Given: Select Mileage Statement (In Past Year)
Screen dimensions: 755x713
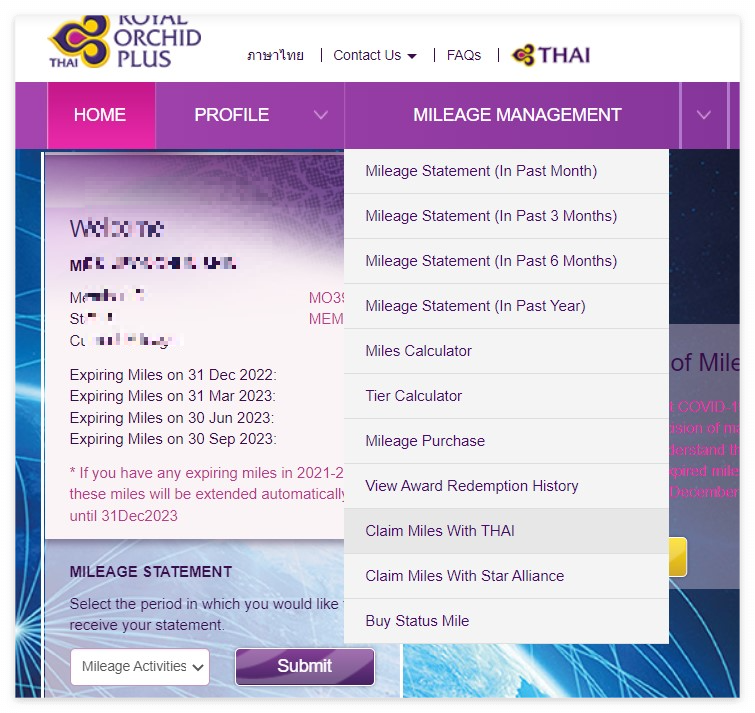Looking at the screenshot, I should [x=507, y=306].
